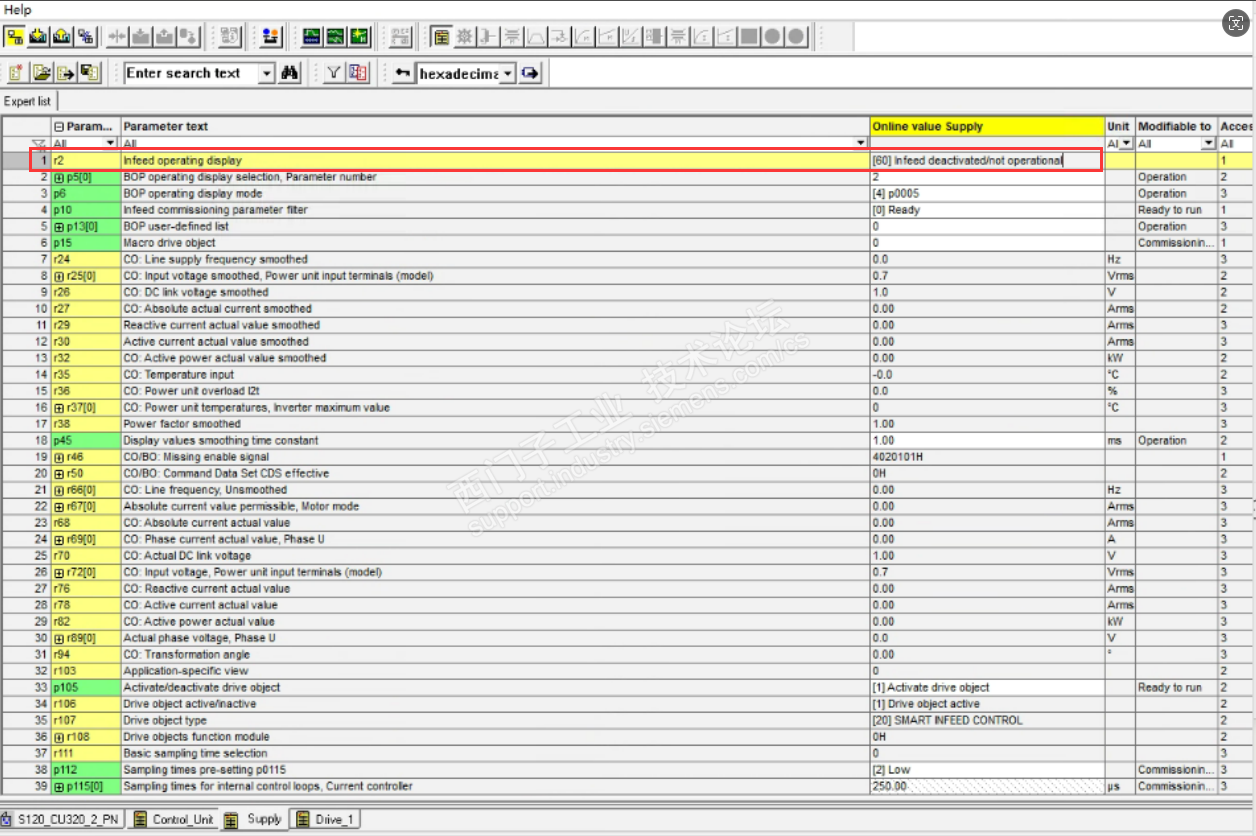Click the Enter search text field
This screenshot has height=836, width=1256.
191,73
